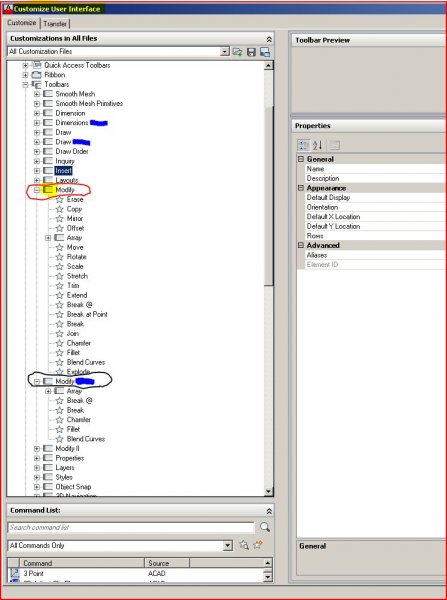Viewport: 447px width, 600px height.
Task: Select the categorized view icon in Properties
Action: pos(303,145)
